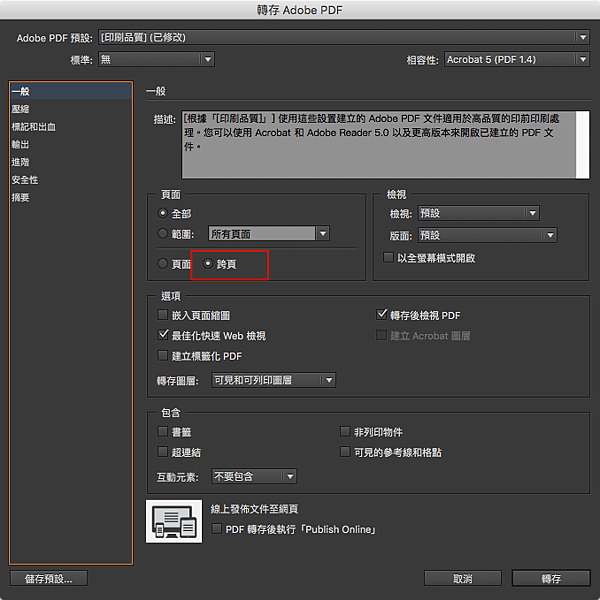Open the 檢視 預設 dropdown
Screen dimensions: 600x600
[x=478, y=213]
